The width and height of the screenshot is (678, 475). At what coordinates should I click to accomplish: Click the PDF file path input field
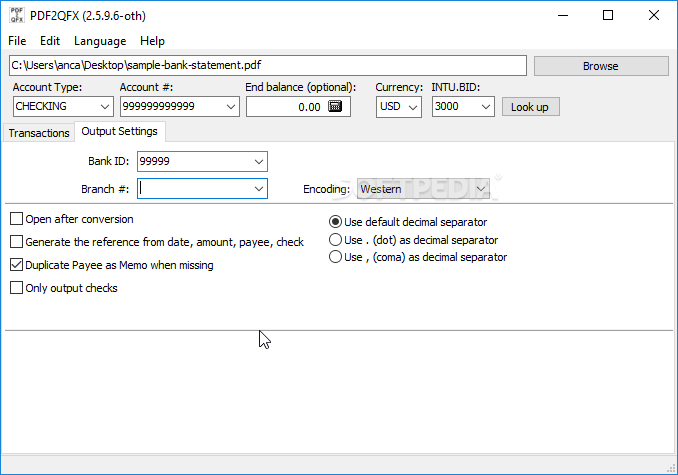click(x=267, y=66)
